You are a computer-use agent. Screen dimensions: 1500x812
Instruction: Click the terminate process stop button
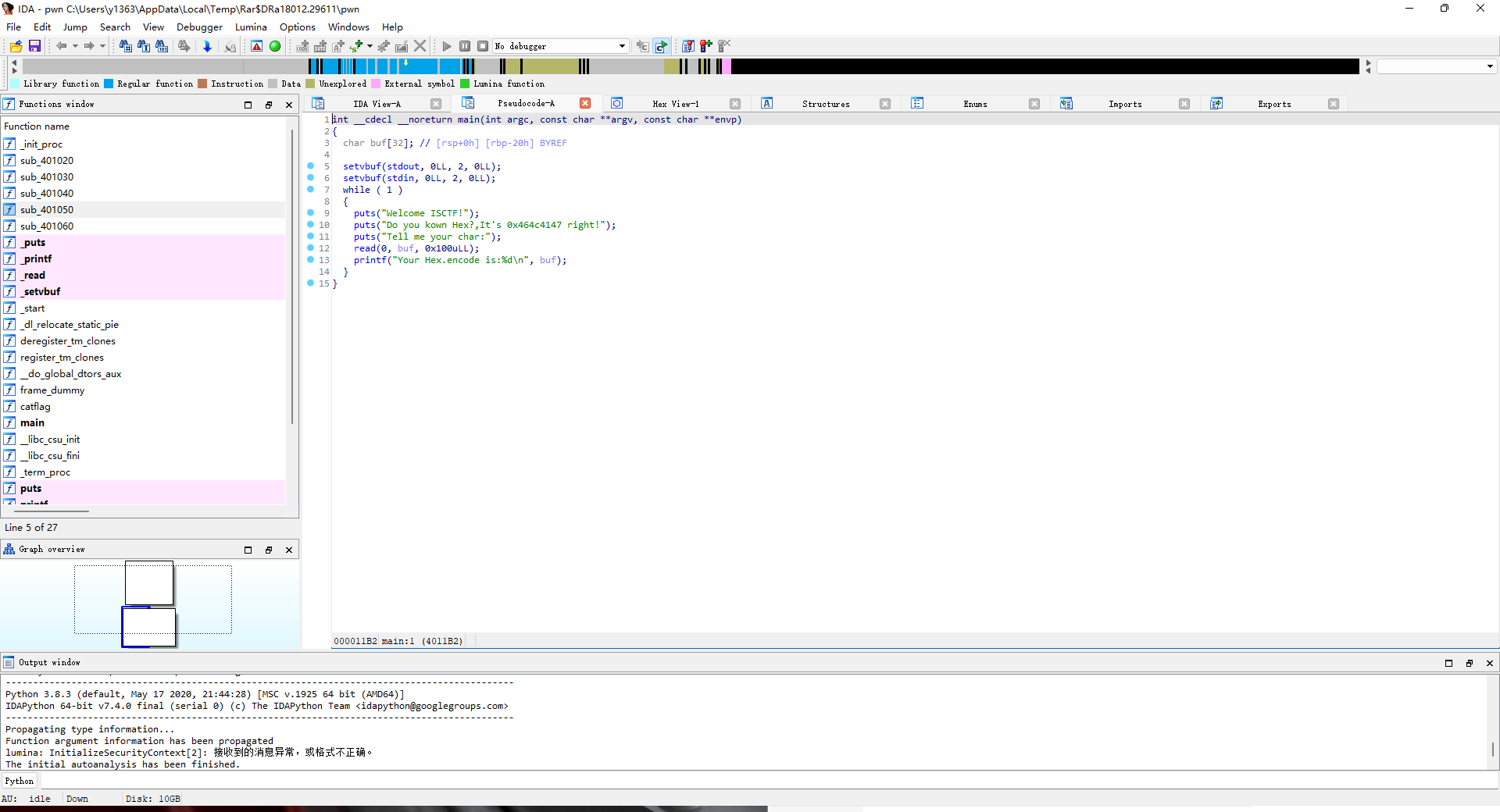[483, 46]
